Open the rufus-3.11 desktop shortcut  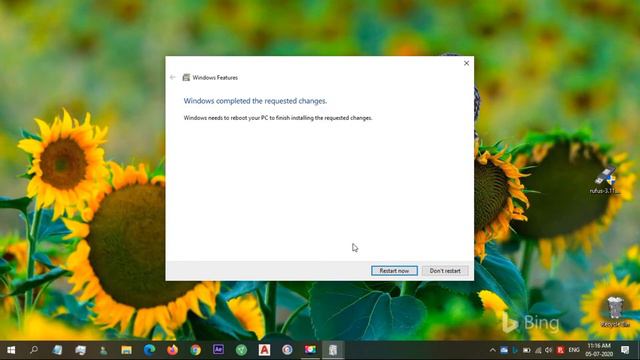coord(605,180)
